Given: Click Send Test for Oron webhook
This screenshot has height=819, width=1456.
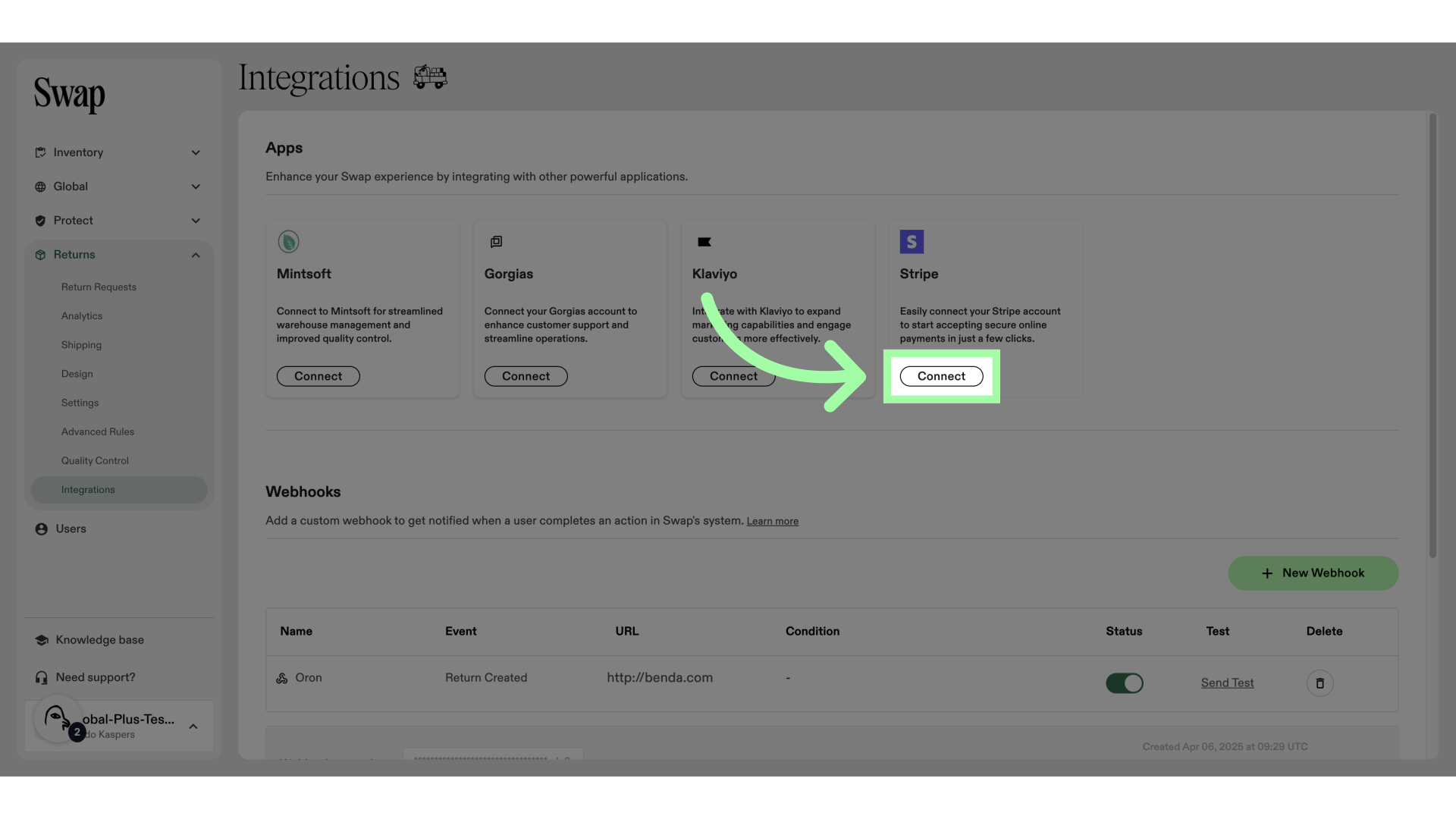Looking at the screenshot, I should pos(1227,683).
